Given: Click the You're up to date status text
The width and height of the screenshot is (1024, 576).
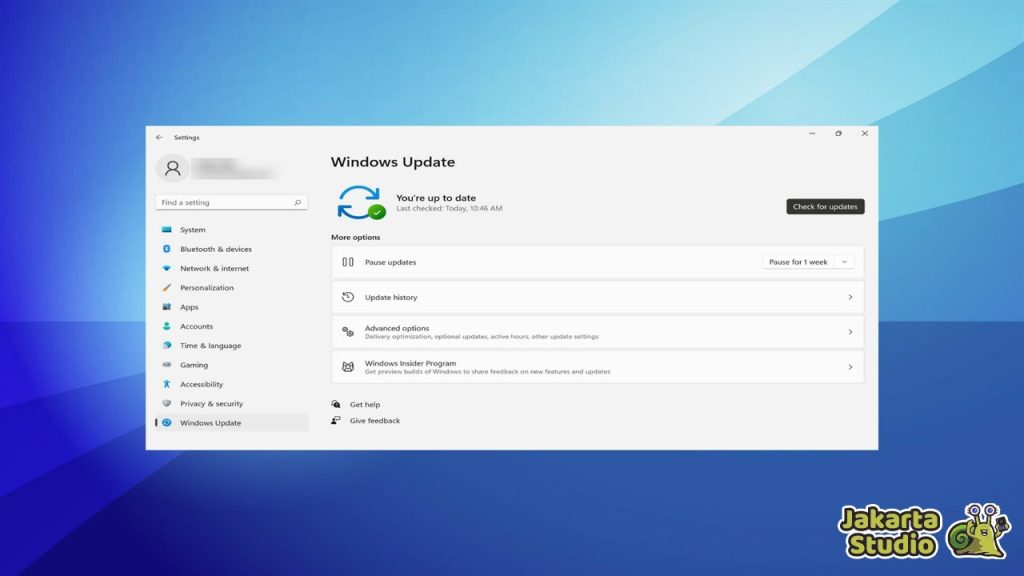Looking at the screenshot, I should [436, 198].
